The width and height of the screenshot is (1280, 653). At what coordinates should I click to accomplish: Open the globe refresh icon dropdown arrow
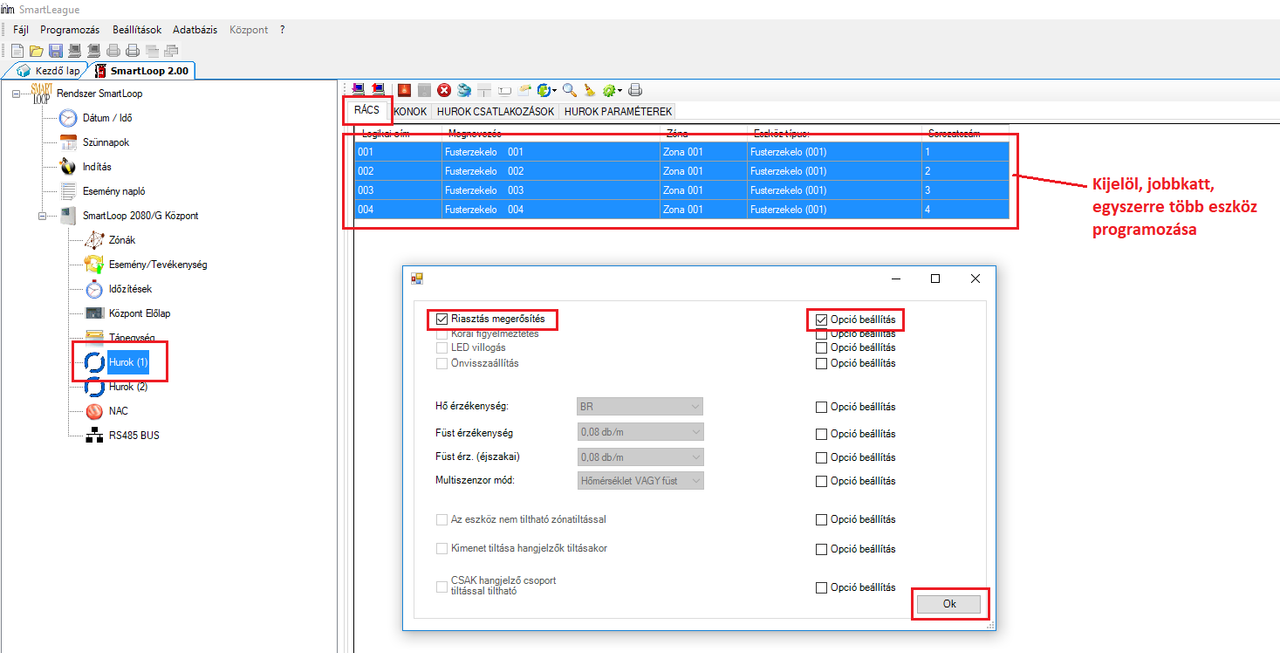tap(555, 90)
